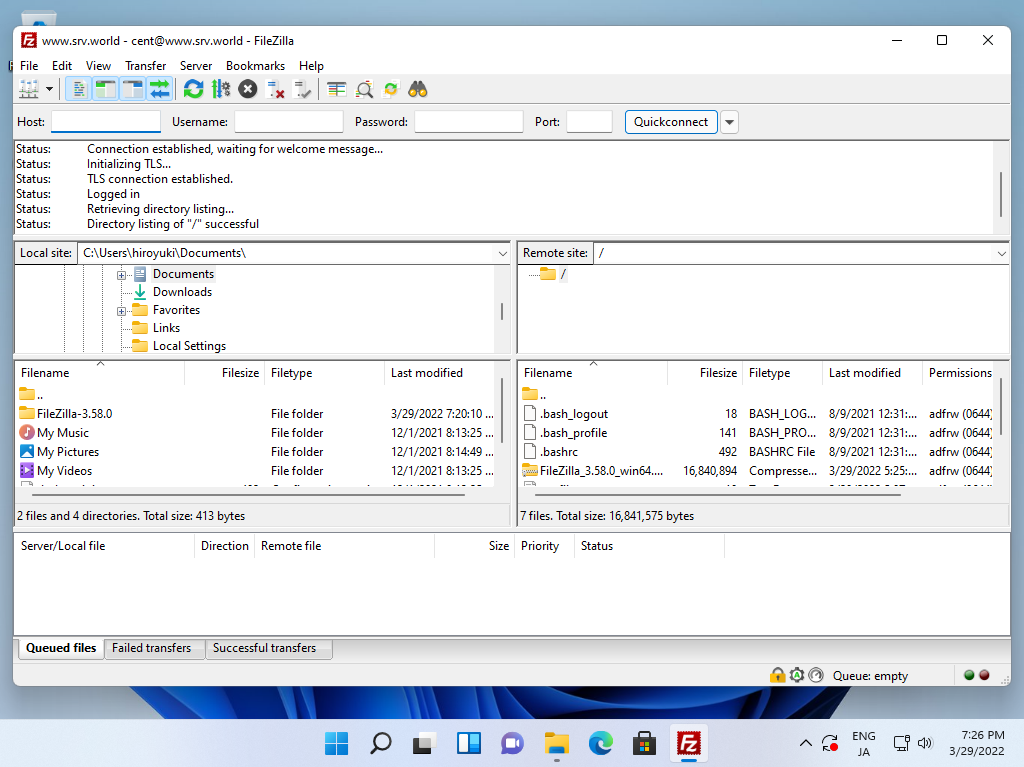
Task: Open the Local site path dropdown
Action: (x=502, y=254)
